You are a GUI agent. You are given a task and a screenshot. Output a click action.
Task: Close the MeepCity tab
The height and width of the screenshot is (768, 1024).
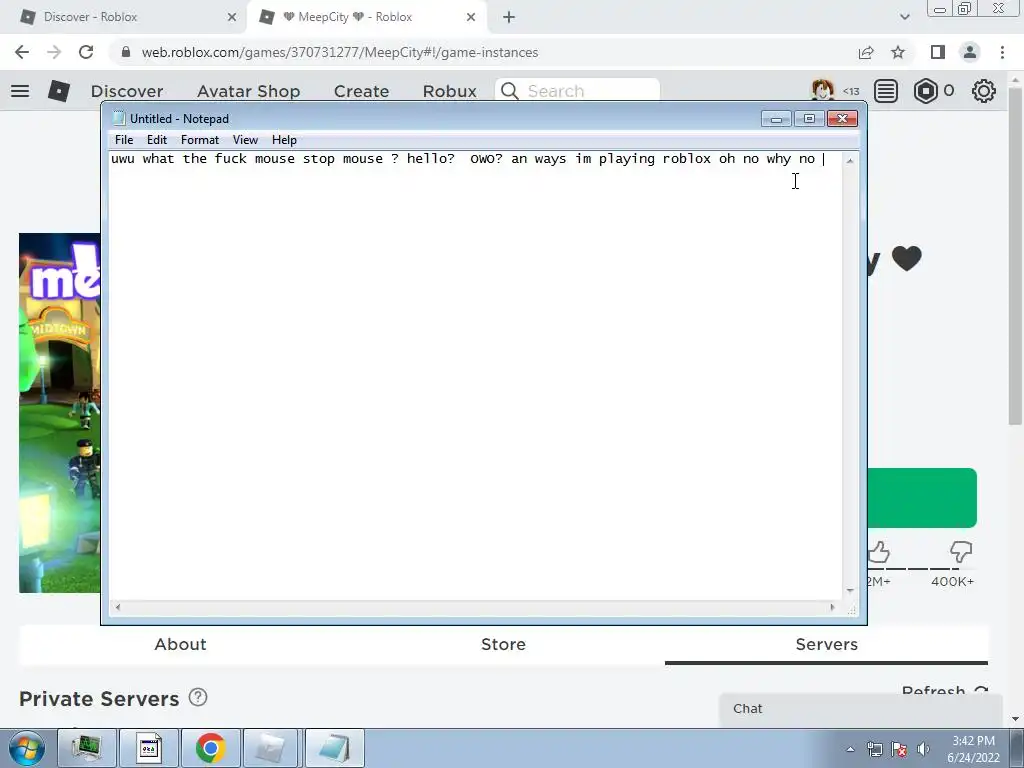(x=471, y=17)
